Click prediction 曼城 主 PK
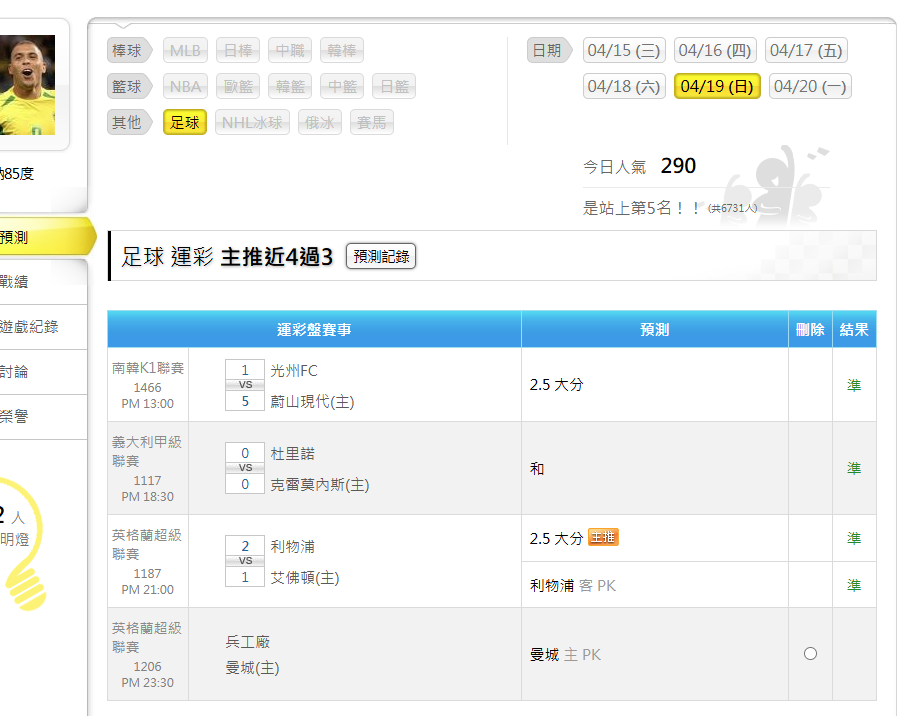 coord(565,655)
